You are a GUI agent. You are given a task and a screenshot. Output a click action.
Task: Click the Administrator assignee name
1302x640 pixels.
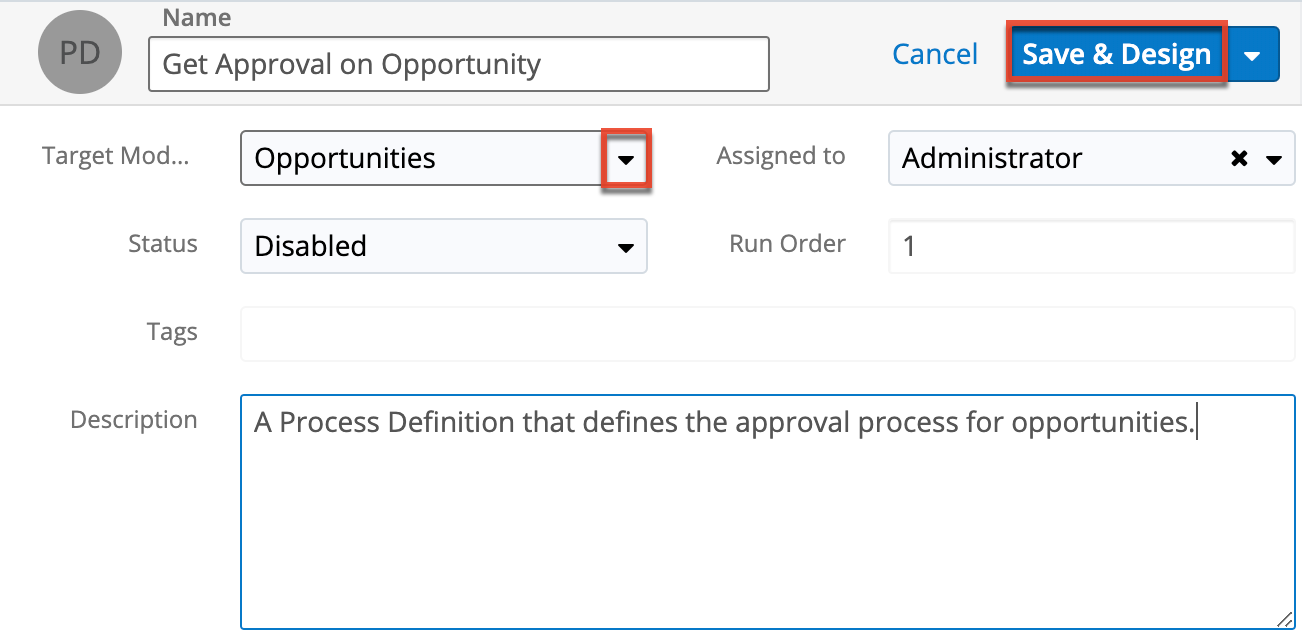pos(992,158)
